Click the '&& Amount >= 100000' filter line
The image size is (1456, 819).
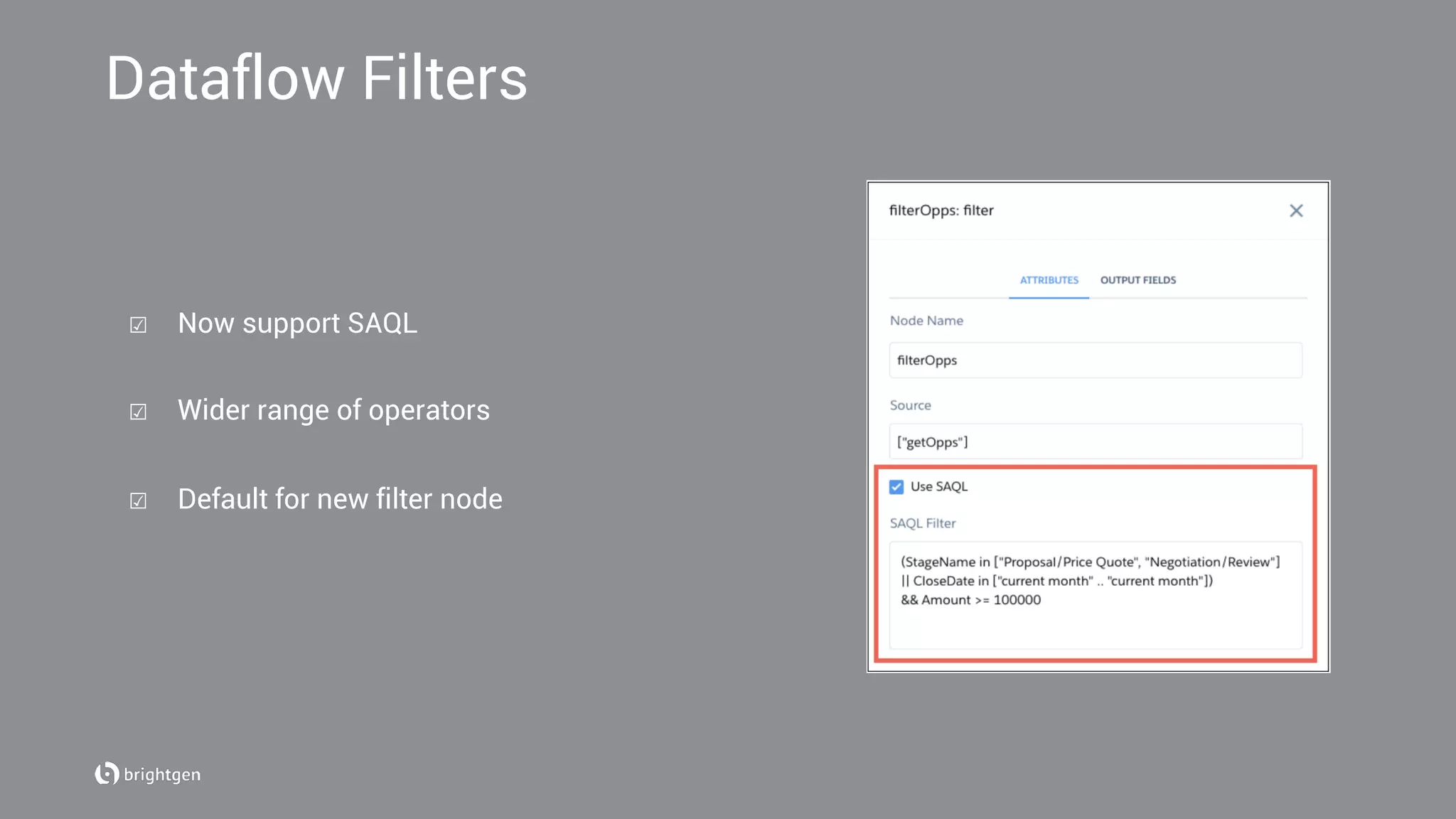(970, 600)
